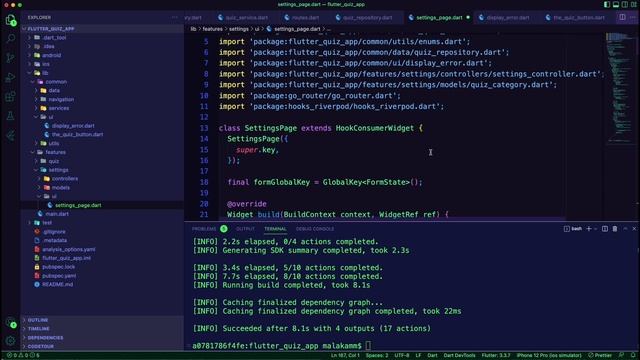Toggle the secondary sidebar layout icon

pos(625,4)
